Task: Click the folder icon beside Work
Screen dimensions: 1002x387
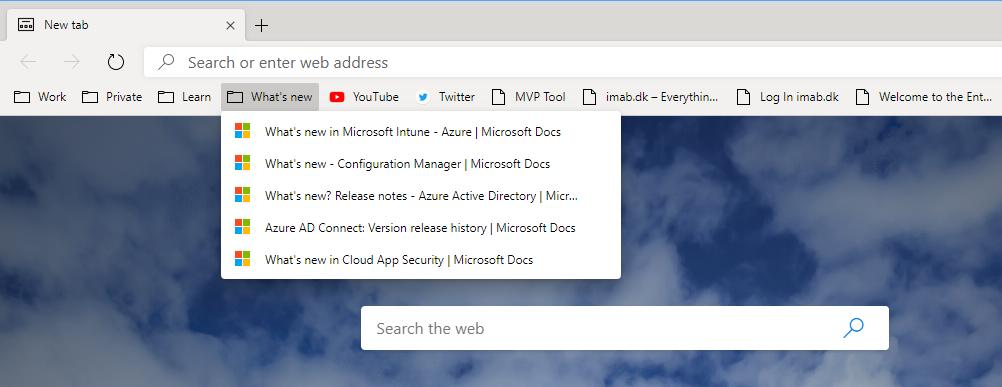Action: 22,97
